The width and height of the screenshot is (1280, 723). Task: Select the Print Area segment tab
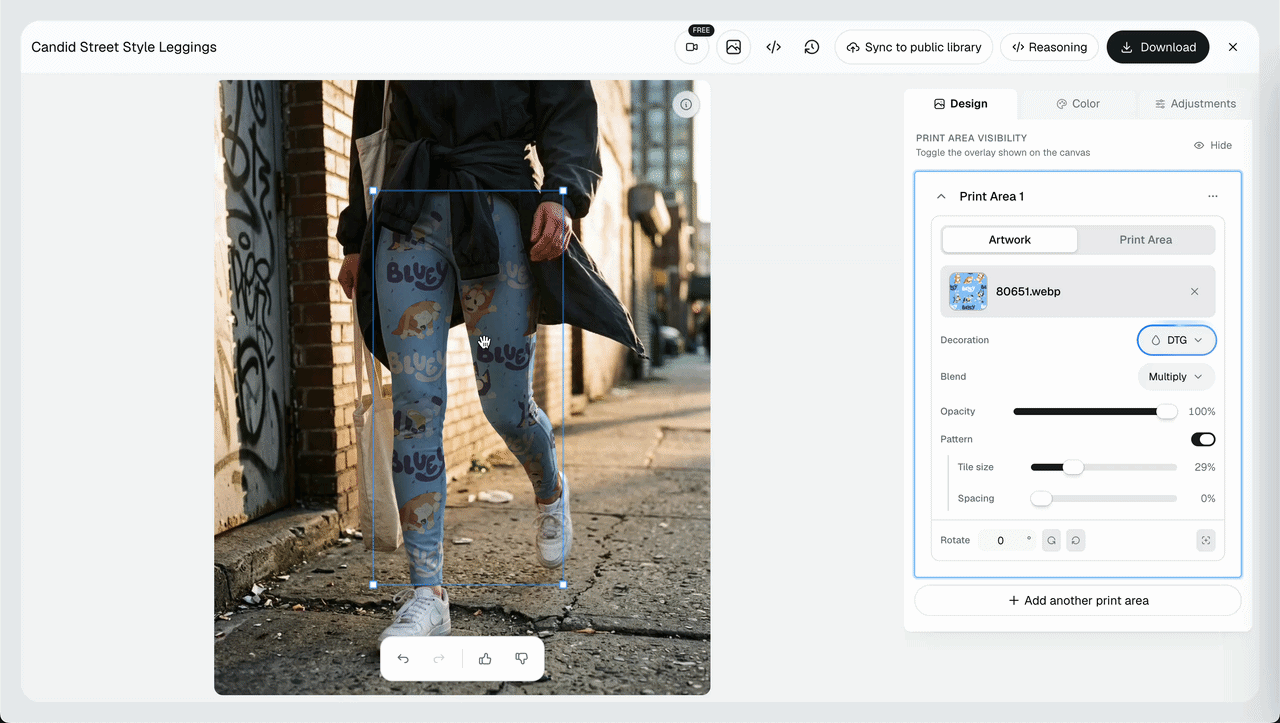tap(1146, 240)
